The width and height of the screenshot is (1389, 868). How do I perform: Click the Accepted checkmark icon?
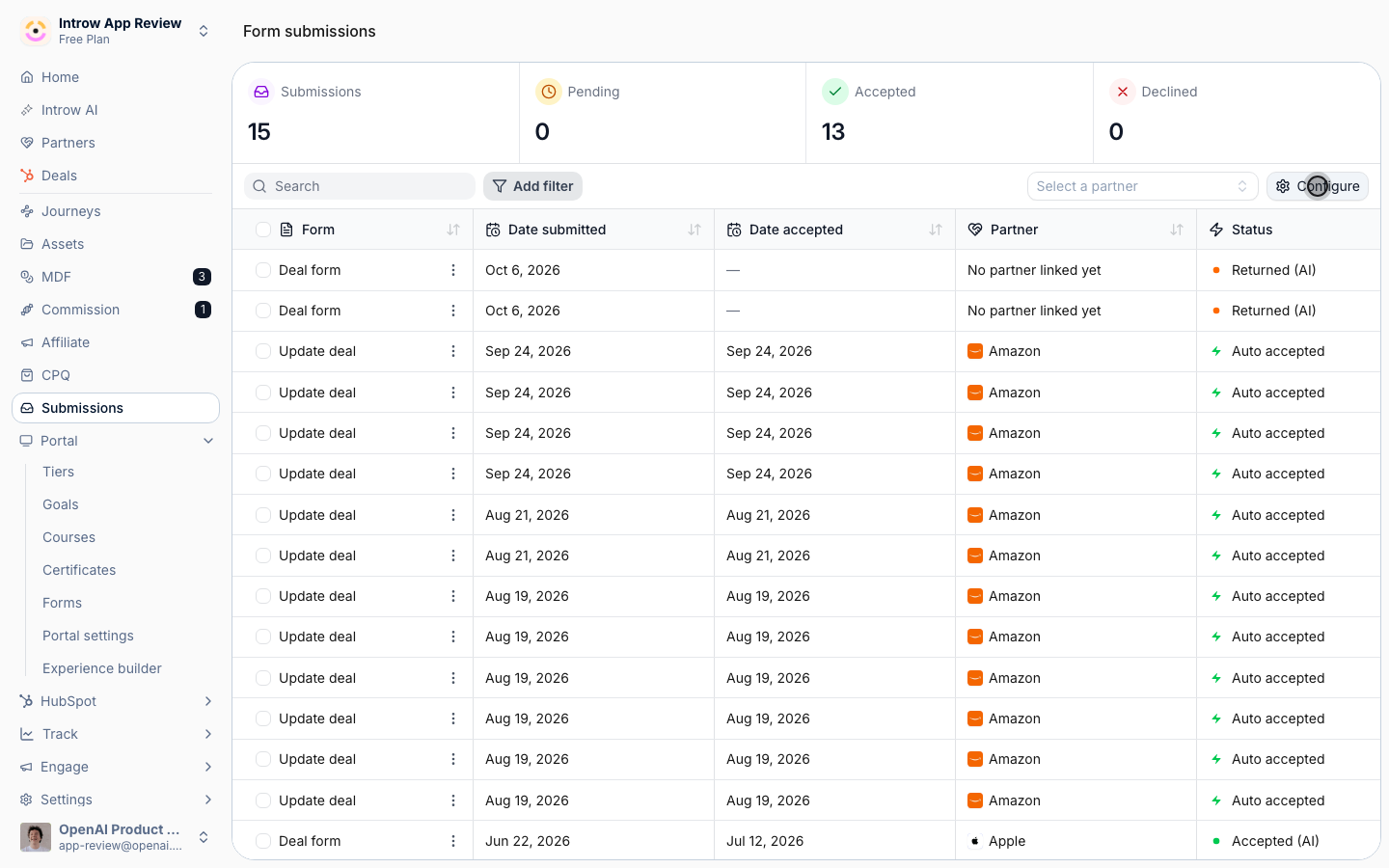pyautogui.click(x=835, y=92)
